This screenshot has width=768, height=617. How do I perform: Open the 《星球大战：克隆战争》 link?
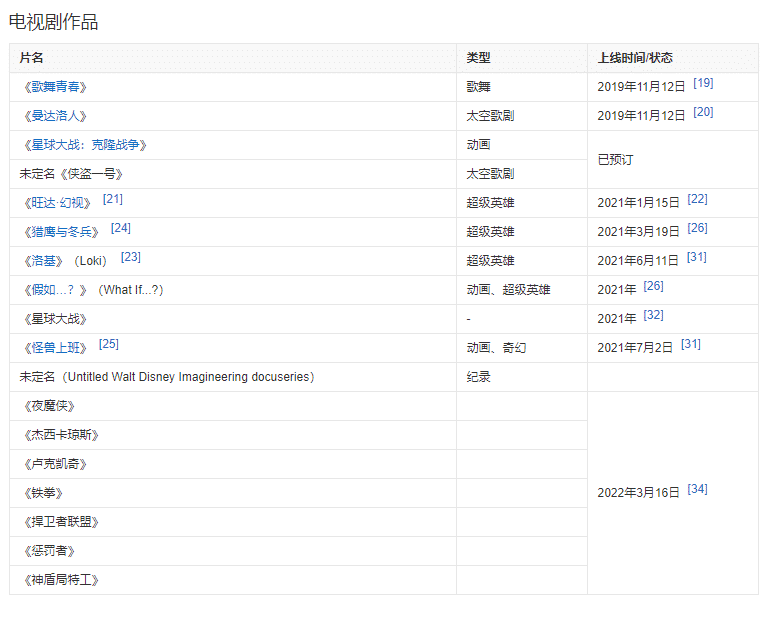click(x=85, y=145)
